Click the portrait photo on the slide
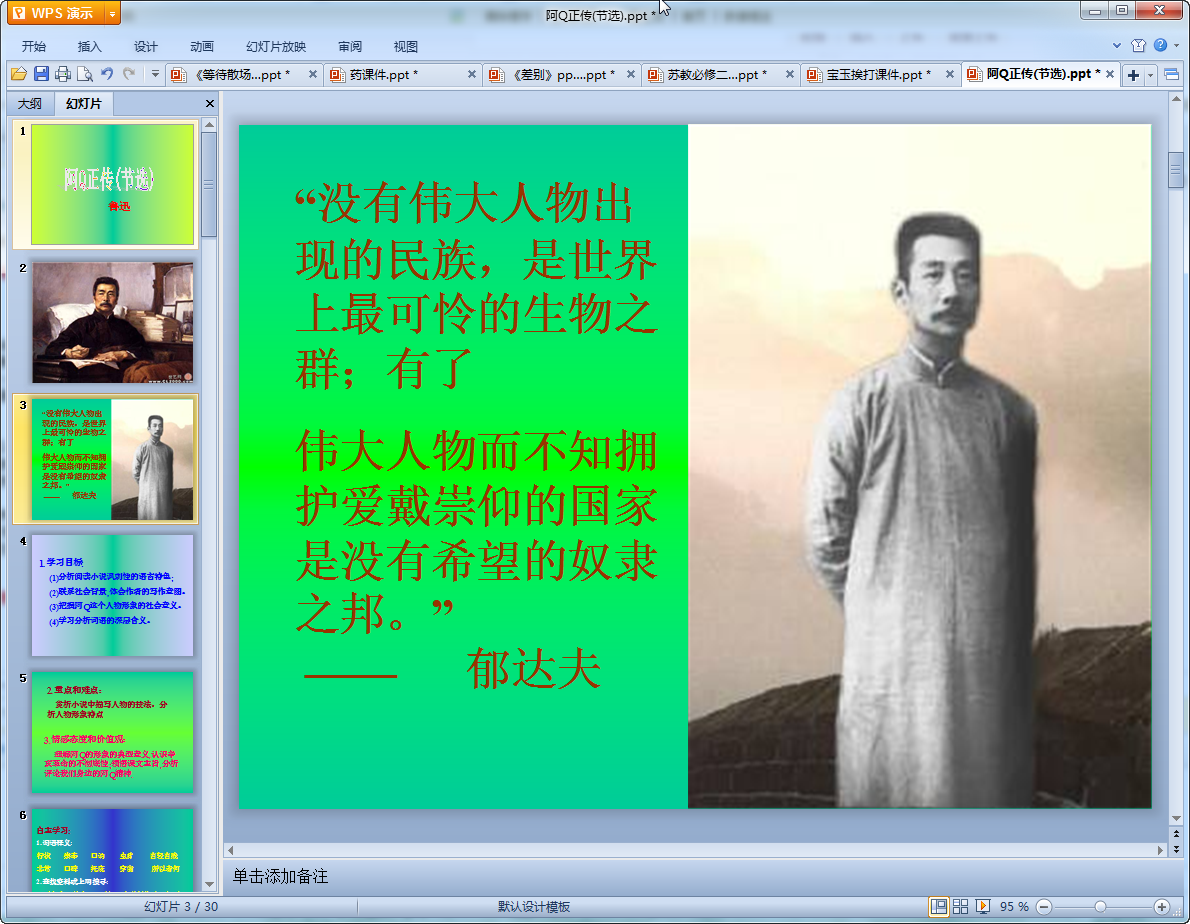Screen dimensions: 1190x924 (920, 466)
